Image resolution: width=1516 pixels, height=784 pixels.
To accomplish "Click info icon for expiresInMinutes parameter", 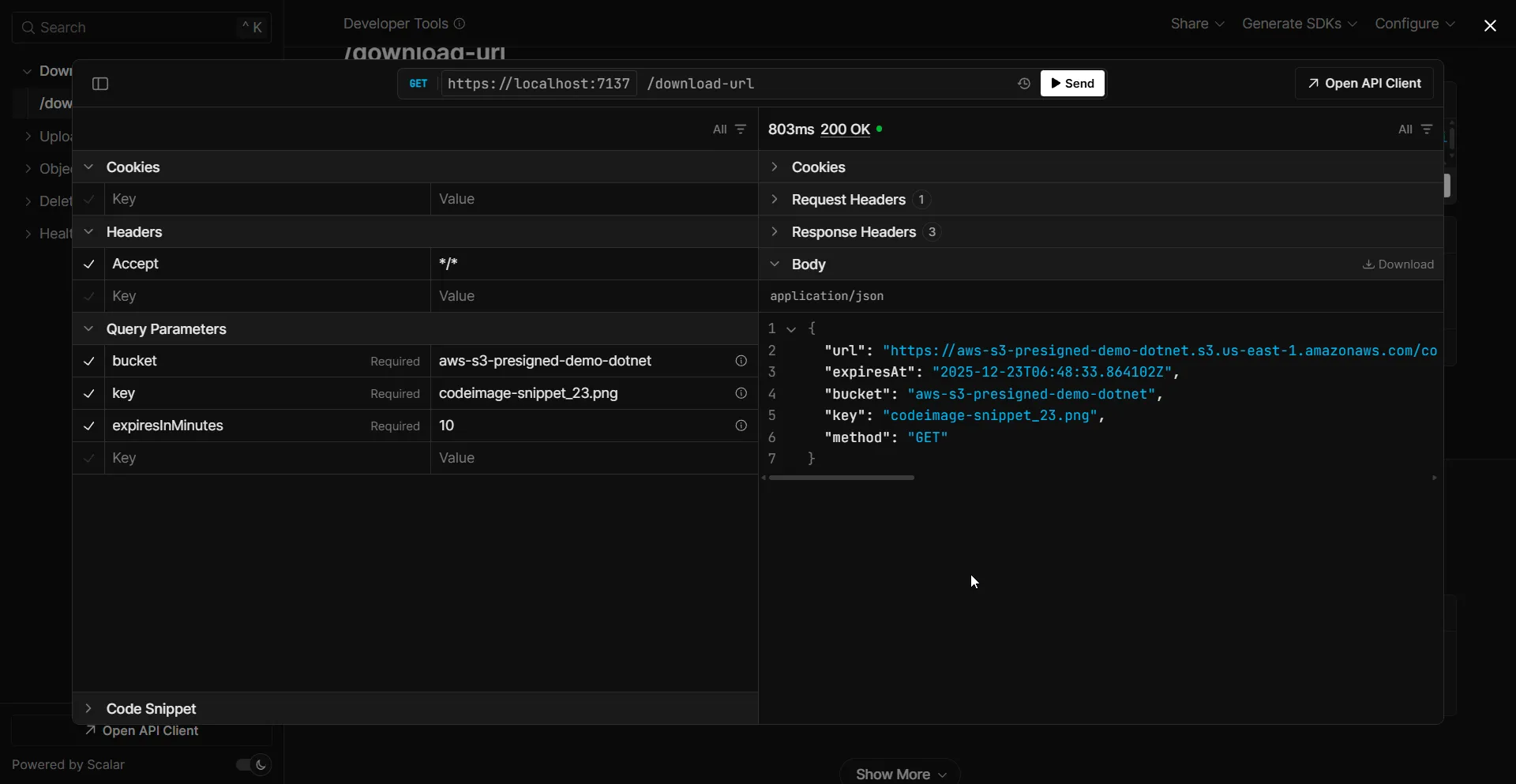I will click(741, 426).
